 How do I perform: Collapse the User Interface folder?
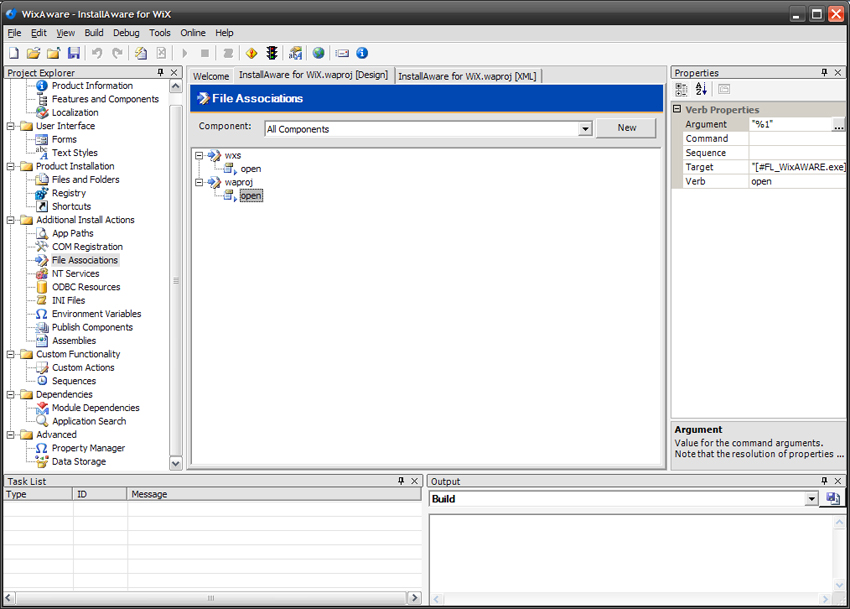coord(11,126)
